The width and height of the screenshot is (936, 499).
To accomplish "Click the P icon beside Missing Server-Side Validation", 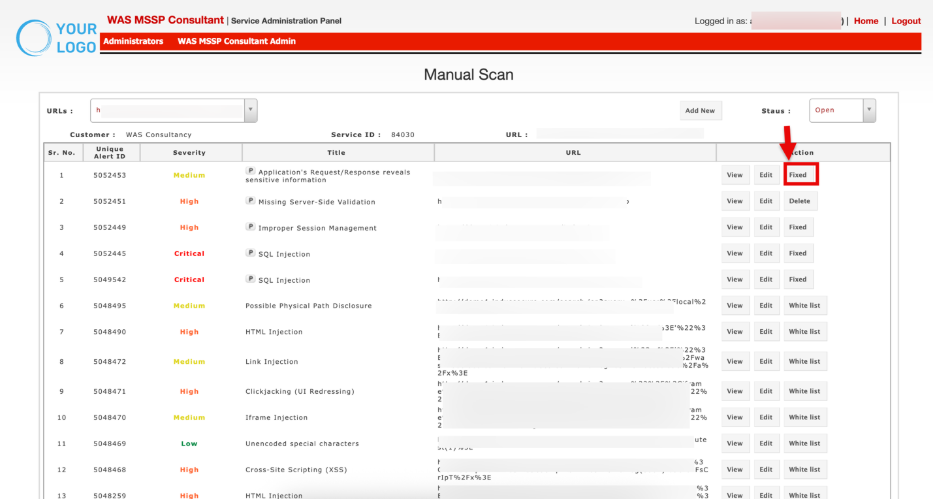I will [251, 201].
